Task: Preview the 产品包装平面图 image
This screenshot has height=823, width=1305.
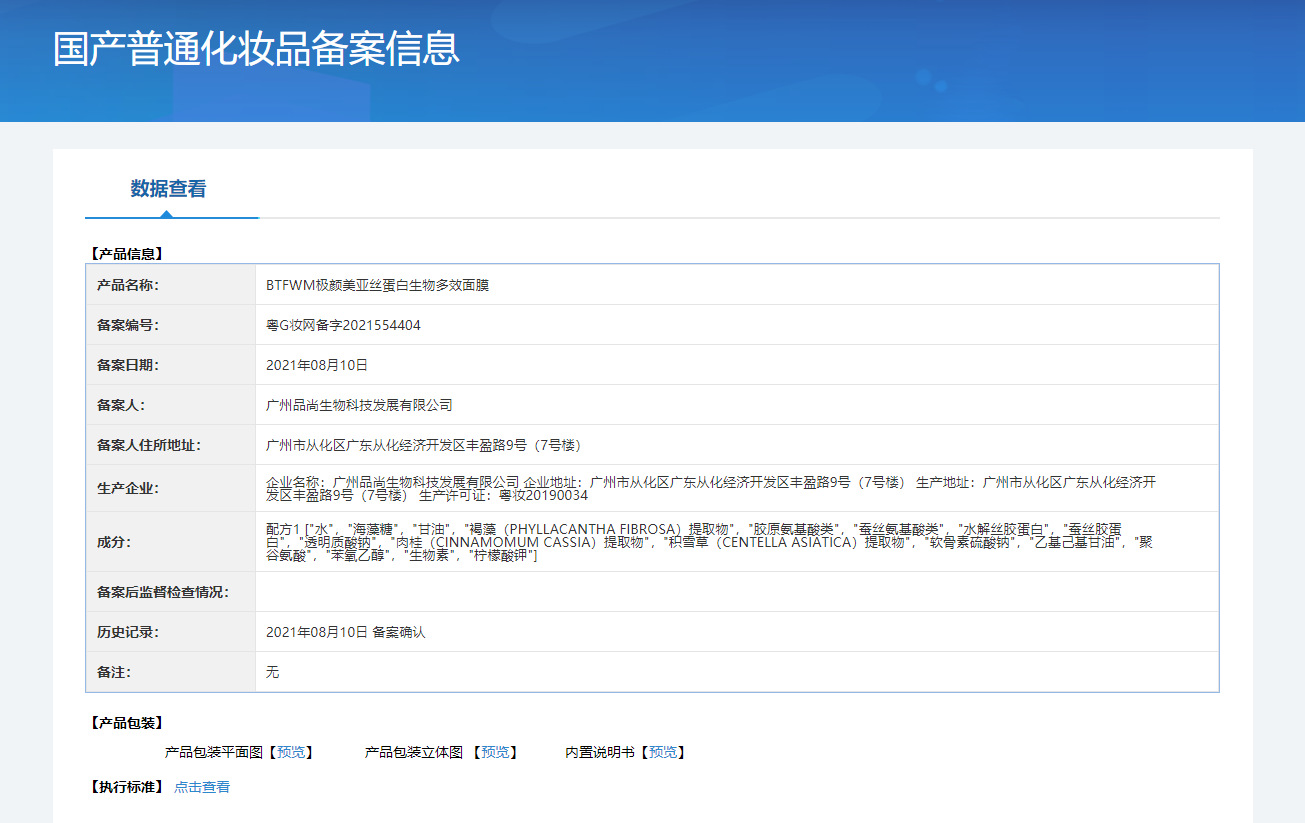Action: (x=291, y=752)
